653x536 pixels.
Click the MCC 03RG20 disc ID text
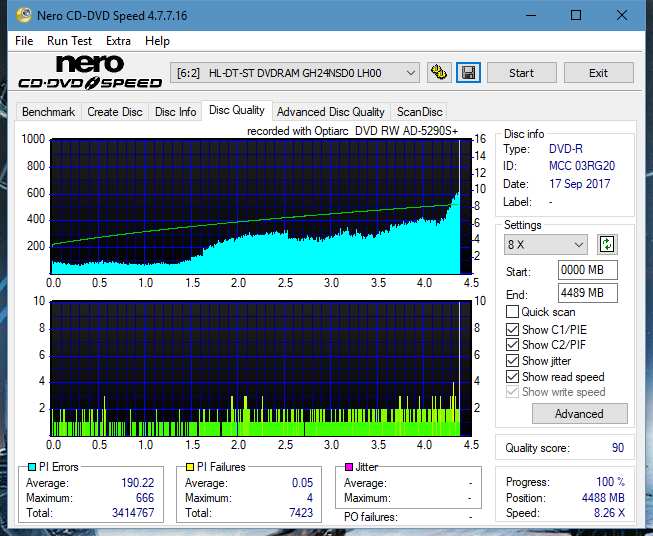[x=582, y=166]
